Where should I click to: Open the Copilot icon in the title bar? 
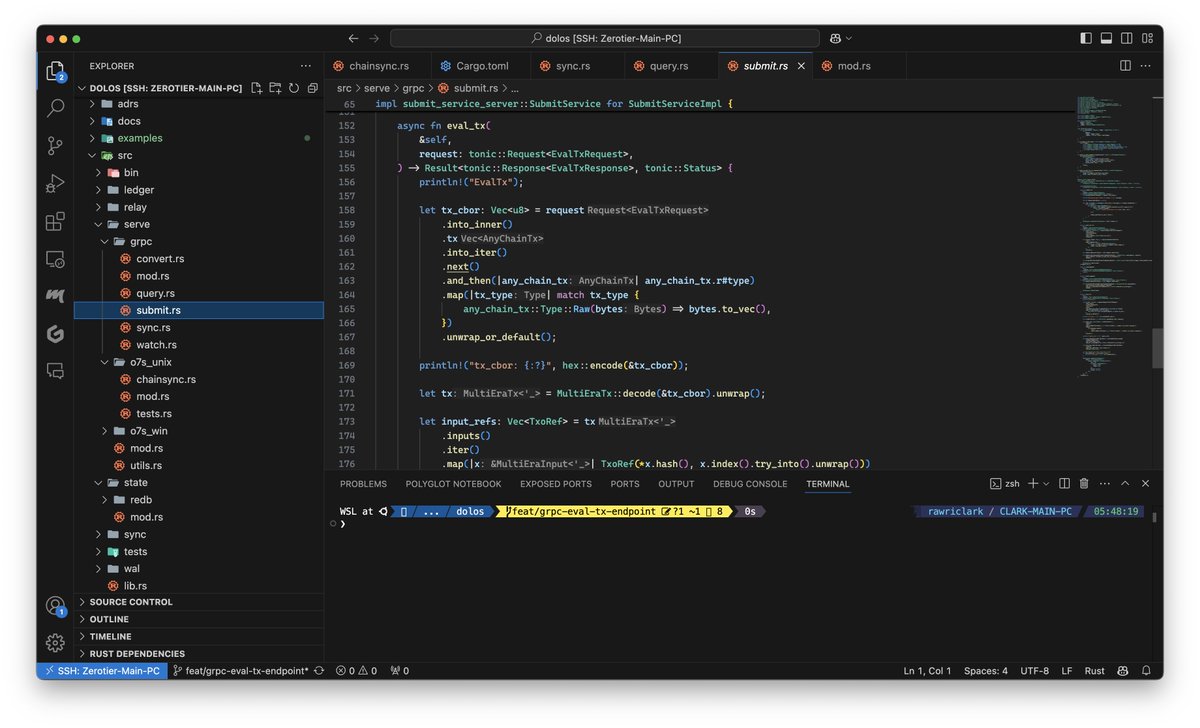tap(835, 38)
